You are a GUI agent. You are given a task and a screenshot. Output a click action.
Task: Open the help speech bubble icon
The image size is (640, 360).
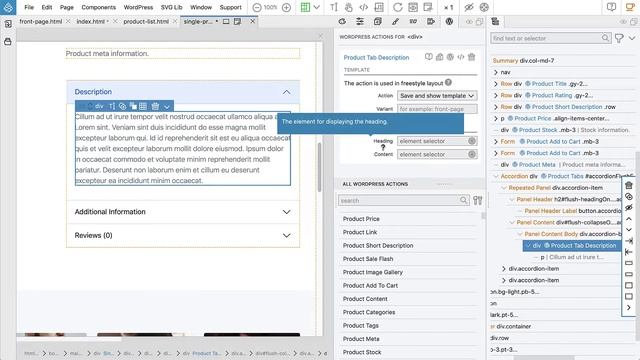(x=611, y=7)
